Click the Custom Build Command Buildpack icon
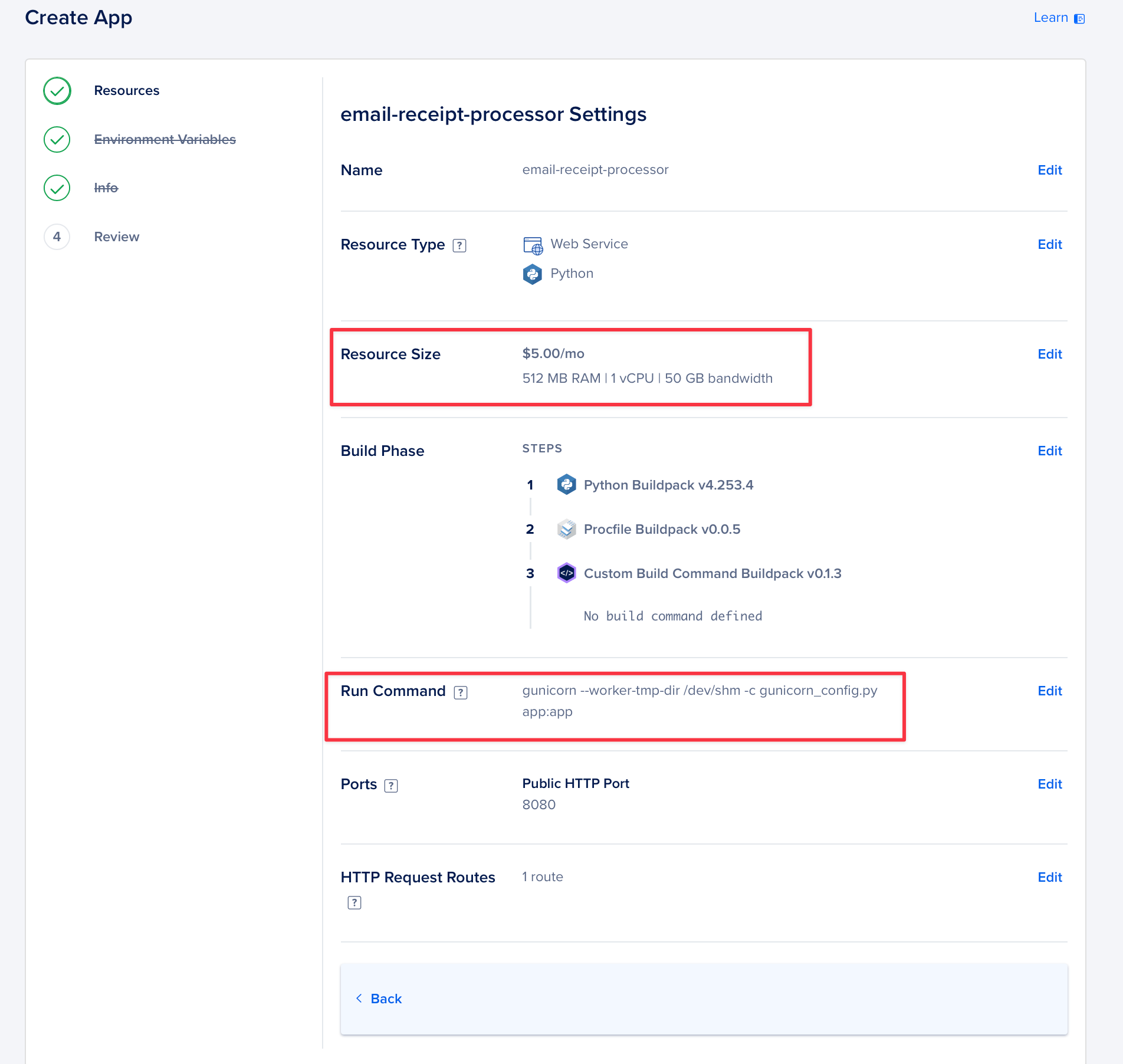Screen dimensions: 1123x1064 (567, 573)
